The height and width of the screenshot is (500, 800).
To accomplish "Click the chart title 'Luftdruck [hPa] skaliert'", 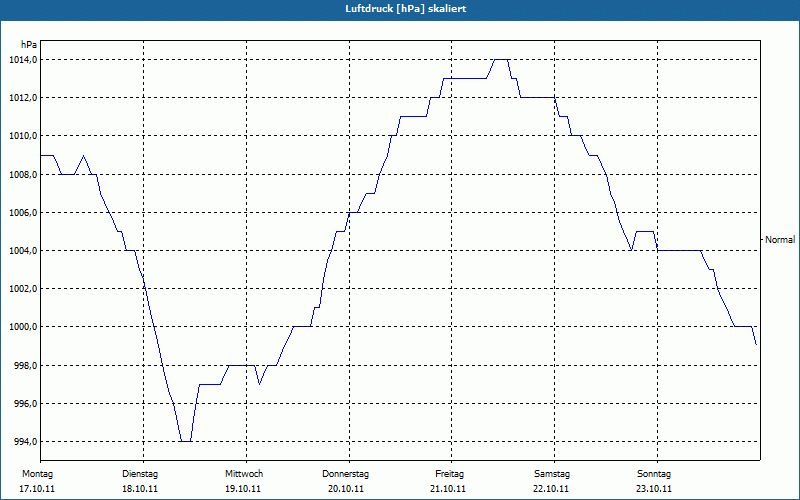I will pos(406,9).
